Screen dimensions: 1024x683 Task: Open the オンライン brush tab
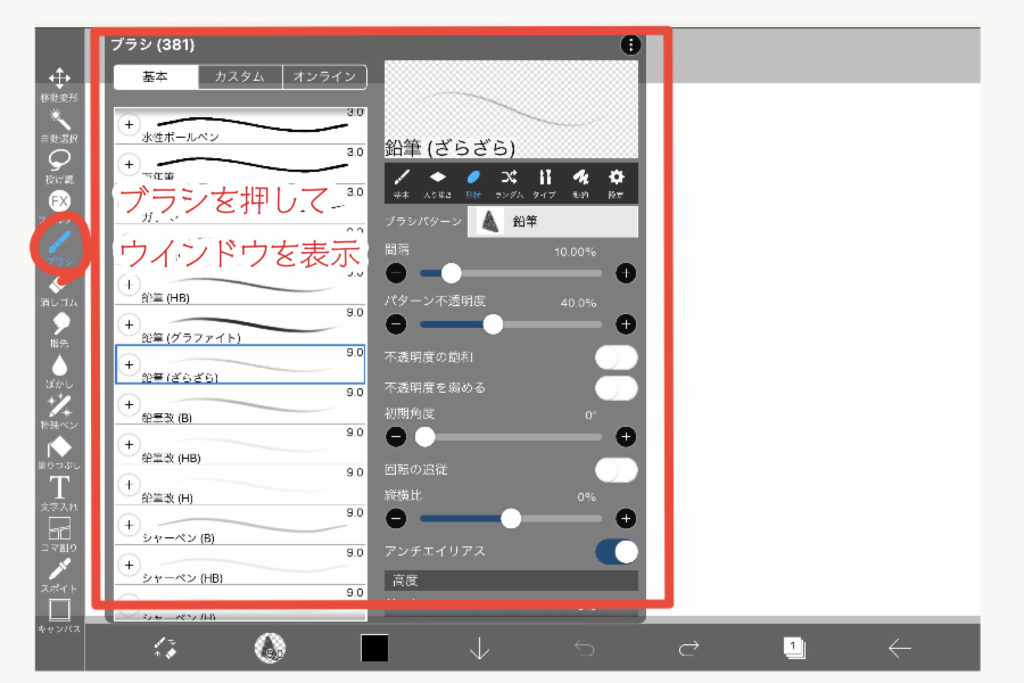point(325,75)
